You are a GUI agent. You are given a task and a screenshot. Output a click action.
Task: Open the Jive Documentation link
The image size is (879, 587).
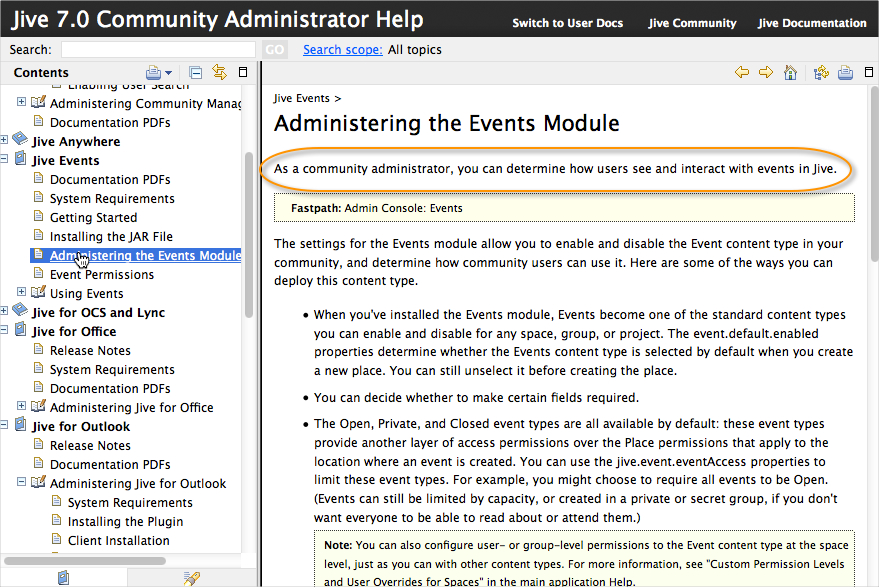pos(812,23)
